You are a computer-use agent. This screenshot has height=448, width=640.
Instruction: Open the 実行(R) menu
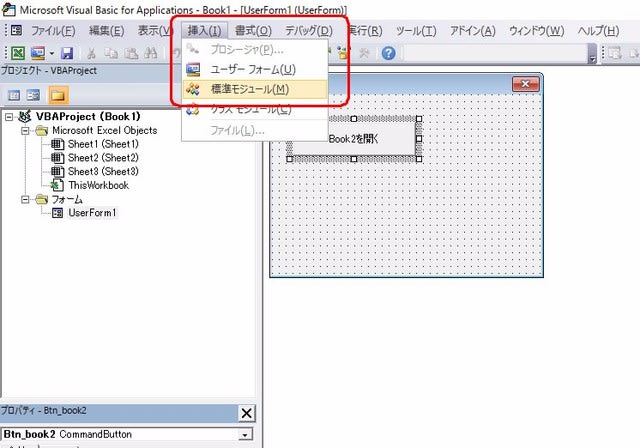(365, 31)
